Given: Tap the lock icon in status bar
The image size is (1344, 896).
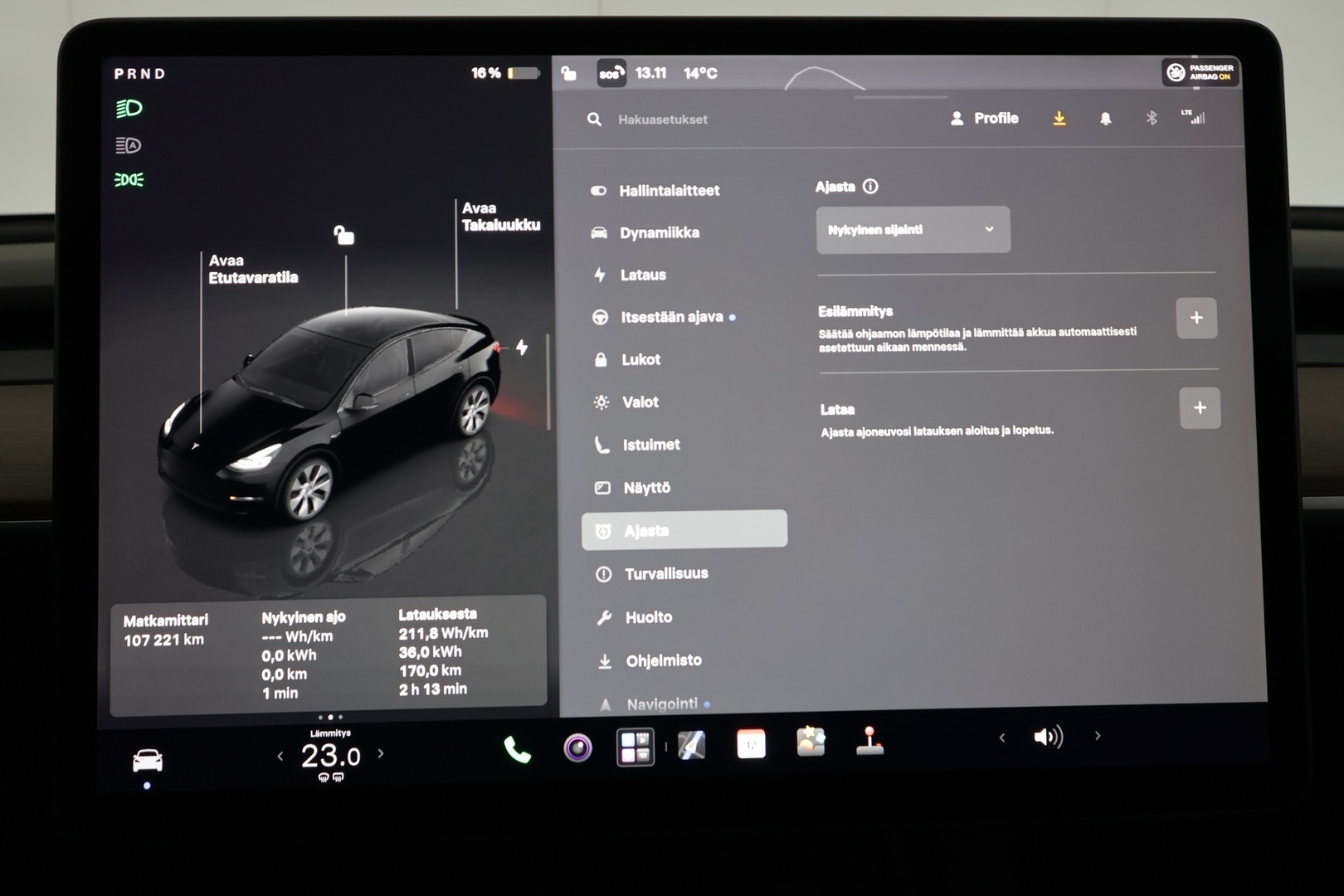Looking at the screenshot, I should click(568, 73).
